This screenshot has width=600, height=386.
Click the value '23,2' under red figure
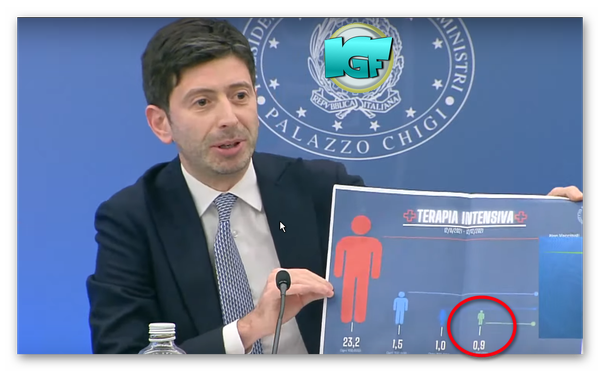[351, 342]
